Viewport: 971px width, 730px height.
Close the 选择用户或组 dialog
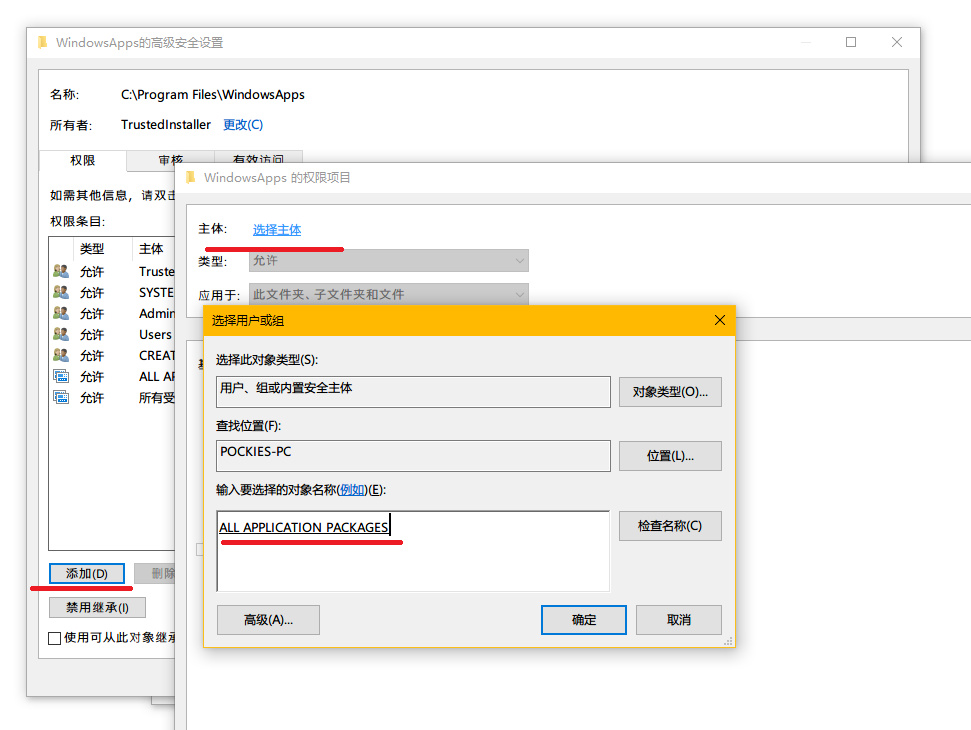click(719, 320)
